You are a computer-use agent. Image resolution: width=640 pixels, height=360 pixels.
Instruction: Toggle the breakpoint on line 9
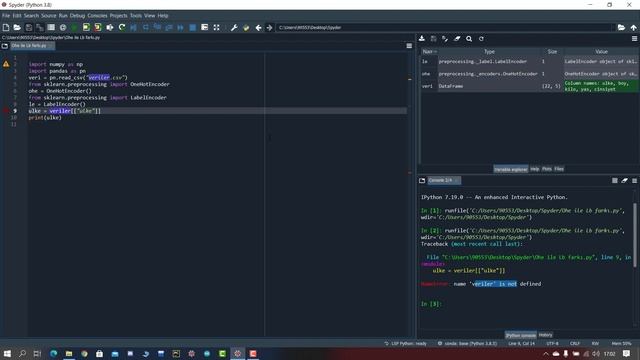coord(6,111)
